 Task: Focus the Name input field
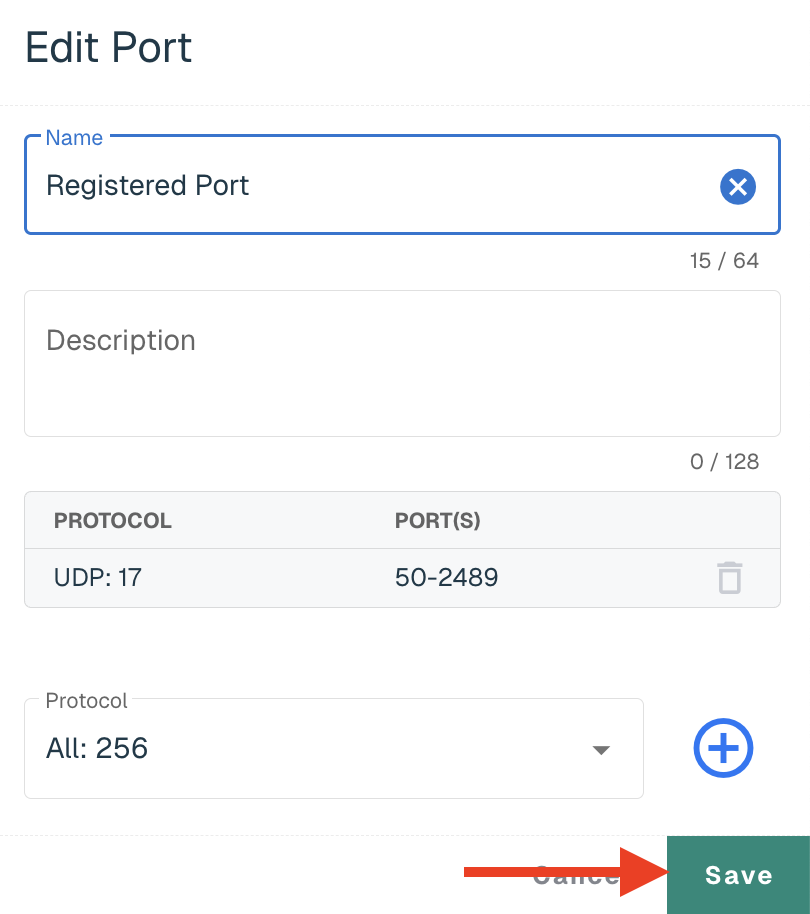(x=402, y=185)
